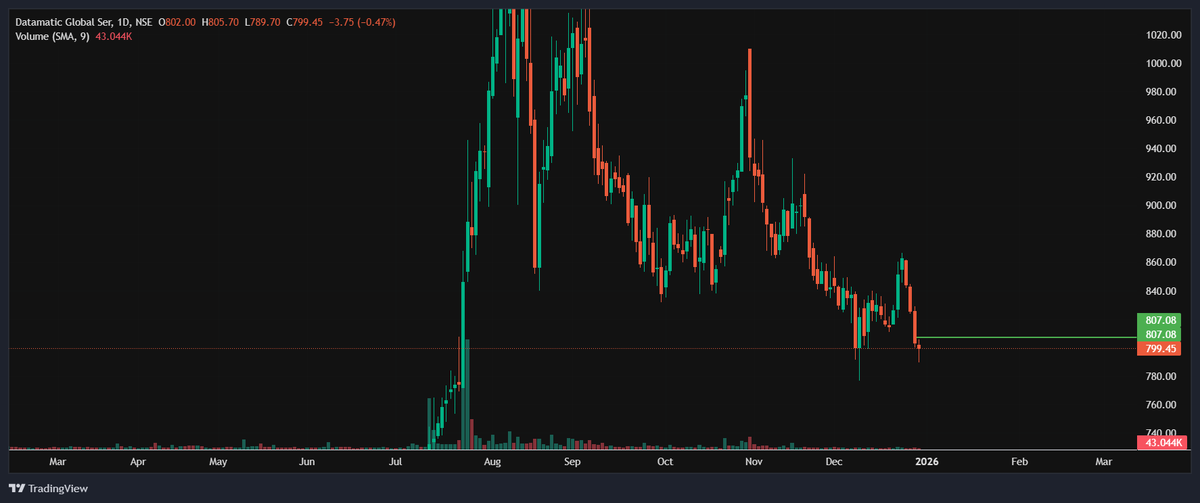Image resolution: width=1200 pixels, height=503 pixels.
Task: Click the 1020.00 price axis label
Action: pos(1164,35)
